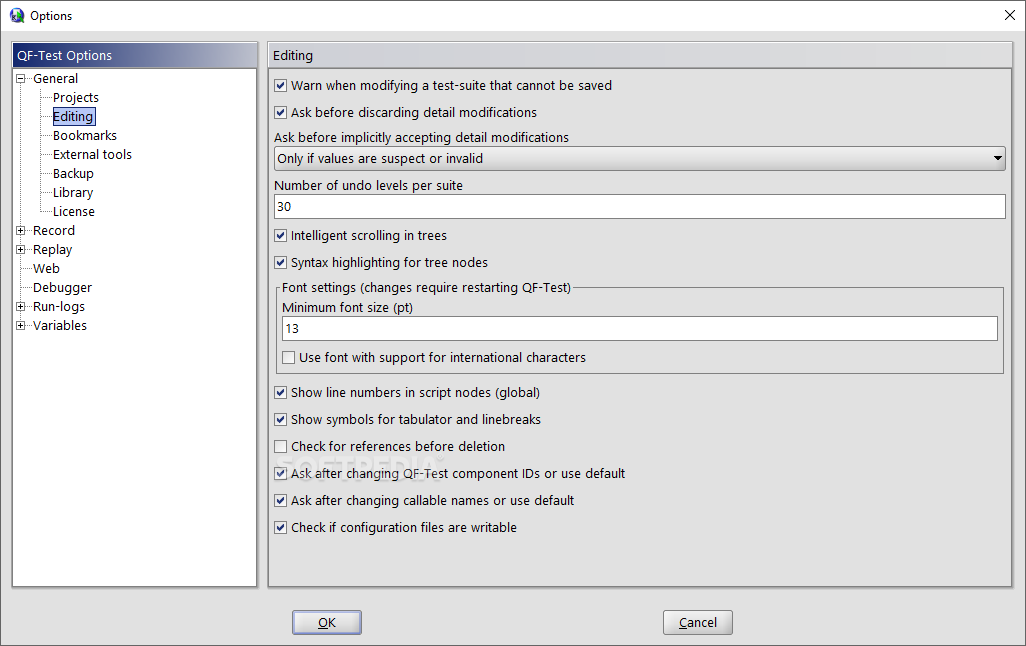This screenshot has height=646, width=1026.
Task: Open the Debugger options page
Action: click(x=63, y=287)
